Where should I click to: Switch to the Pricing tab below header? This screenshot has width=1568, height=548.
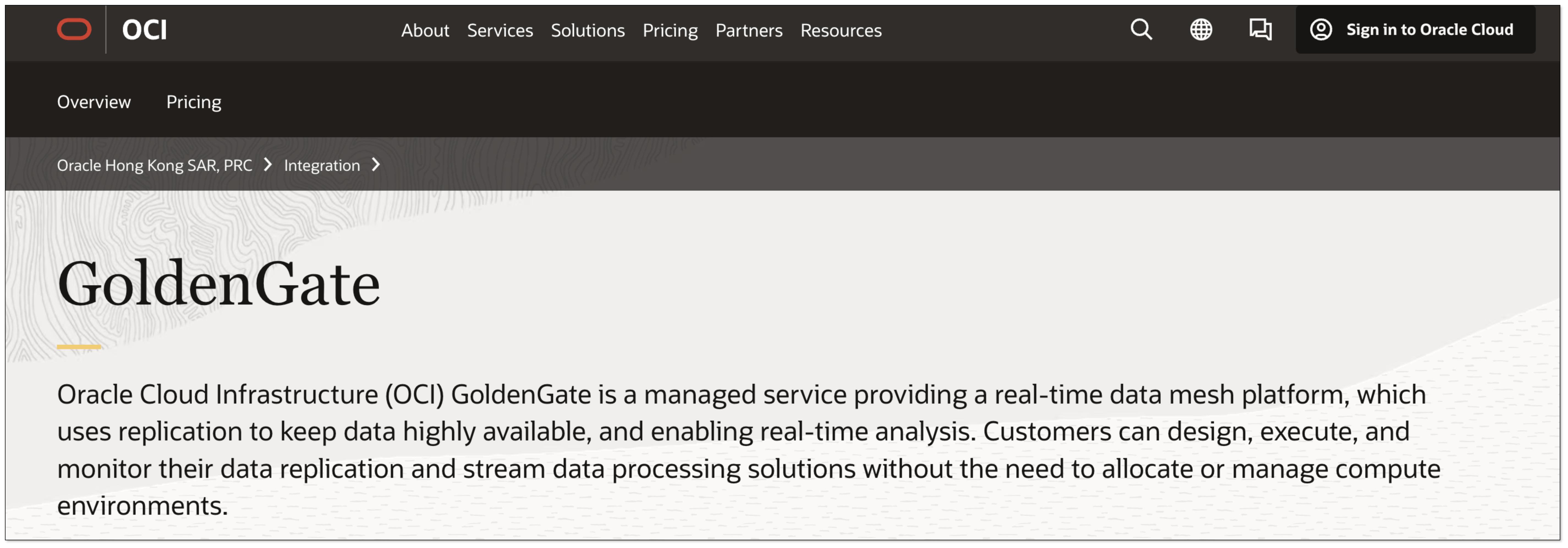(194, 102)
